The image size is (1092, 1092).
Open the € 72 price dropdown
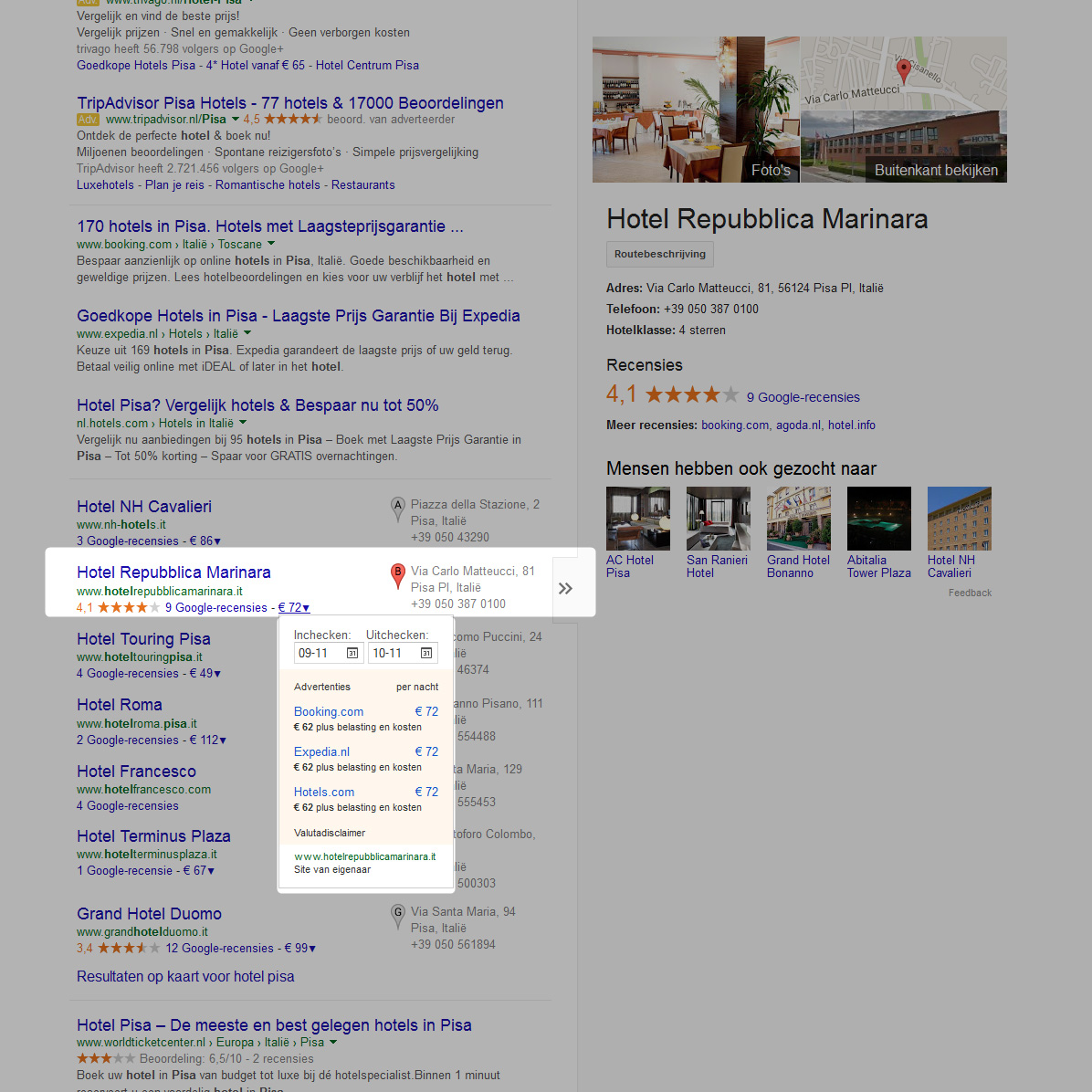click(x=294, y=607)
